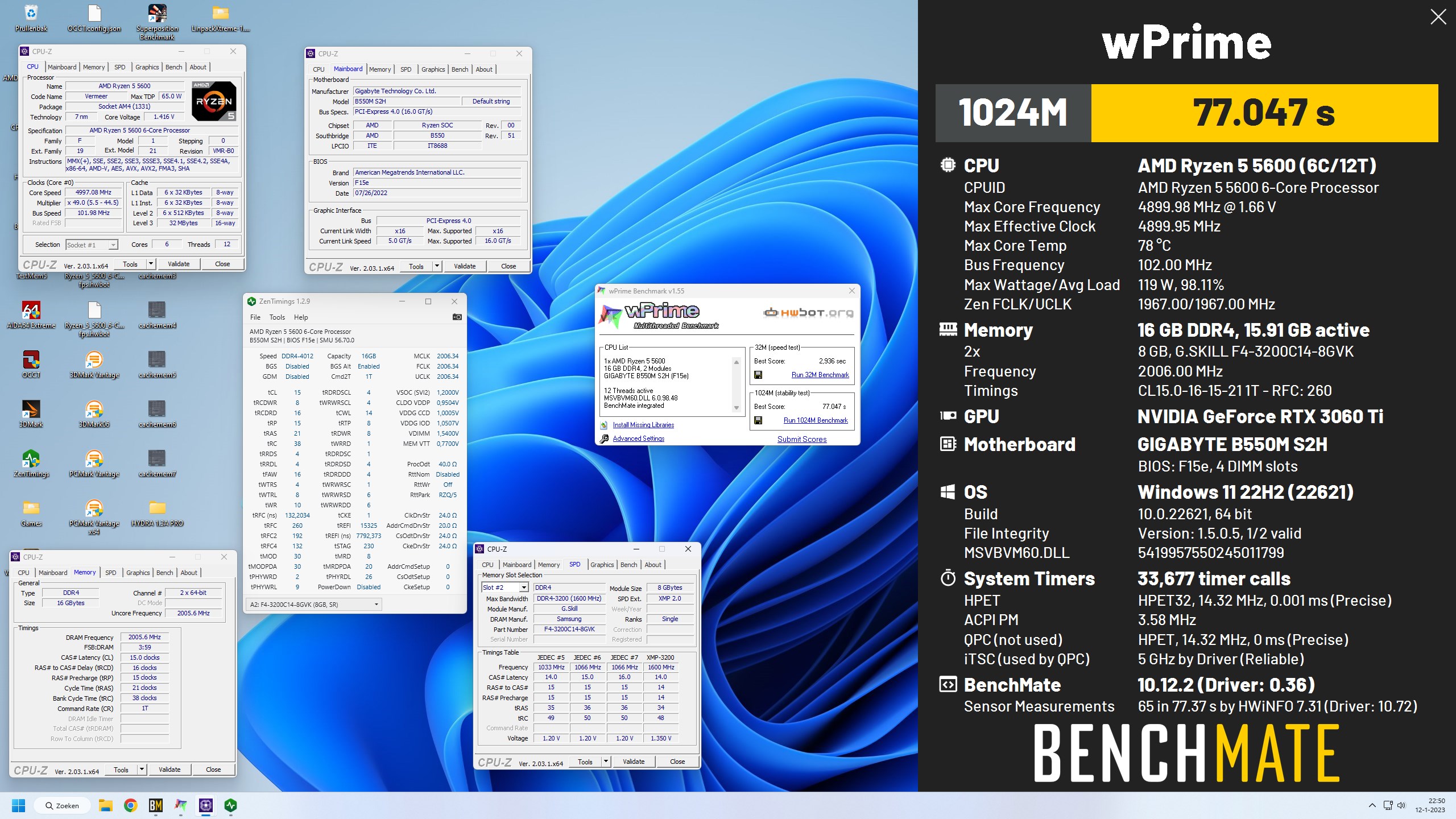Take a ZenTimings screenshot with camera icon
The height and width of the screenshot is (819, 1456).
point(457,317)
